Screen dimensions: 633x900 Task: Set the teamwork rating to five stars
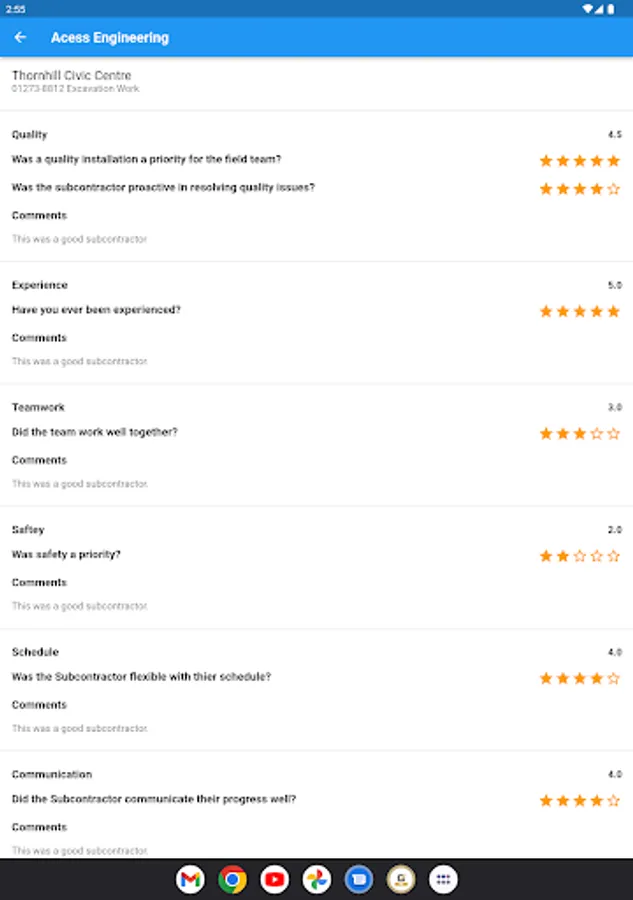[x=611, y=434]
